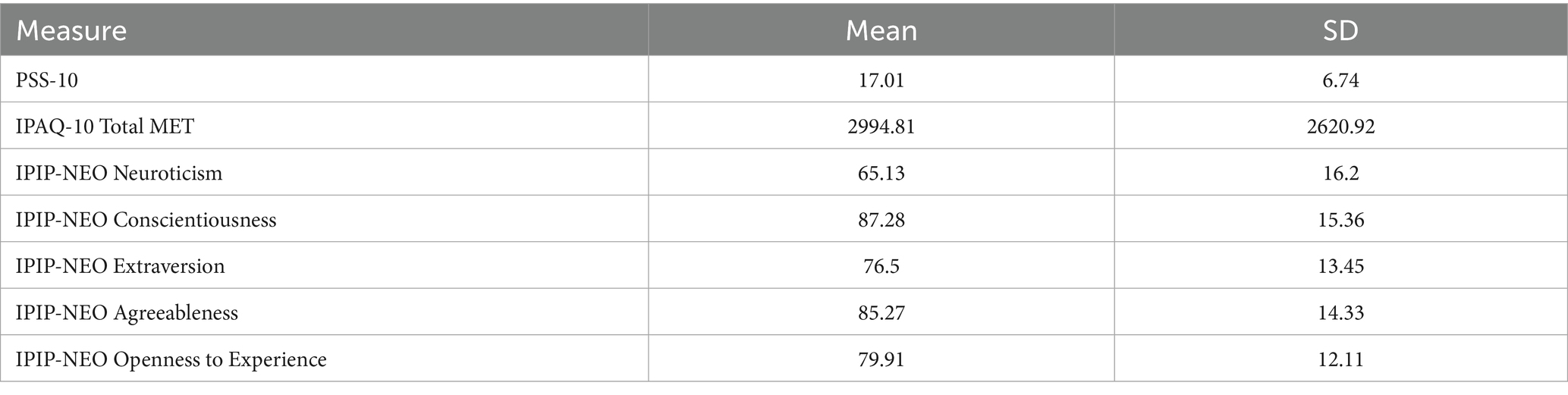The height and width of the screenshot is (395, 1568).
Task: Click SD value 2620.92
Action: tap(1340, 126)
